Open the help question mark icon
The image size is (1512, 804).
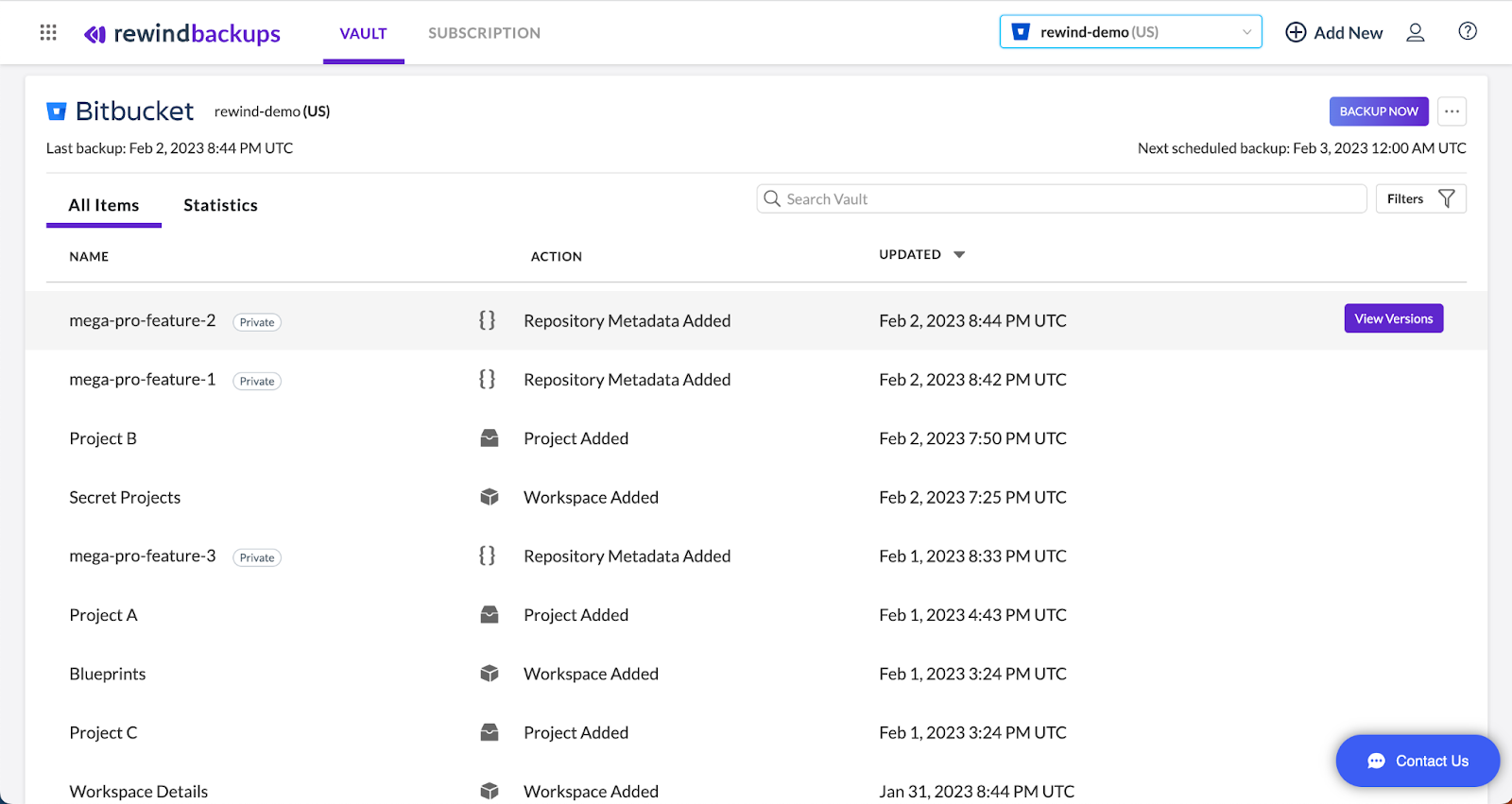(1468, 31)
